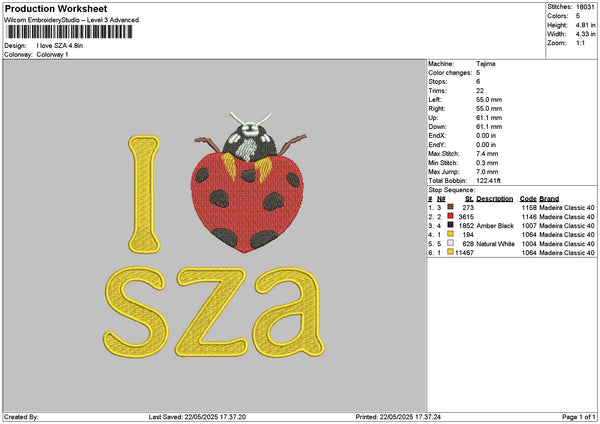Screen dimensions: 600x424
Task: Click the stitch count 11467 in row 6
Action: (x=464, y=253)
